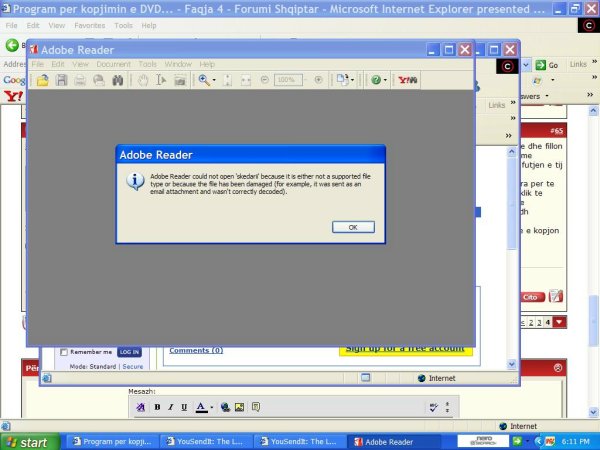The image size is (600, 450).
Task: Click the Insert Image icon in editor
Action: point(240,407)
